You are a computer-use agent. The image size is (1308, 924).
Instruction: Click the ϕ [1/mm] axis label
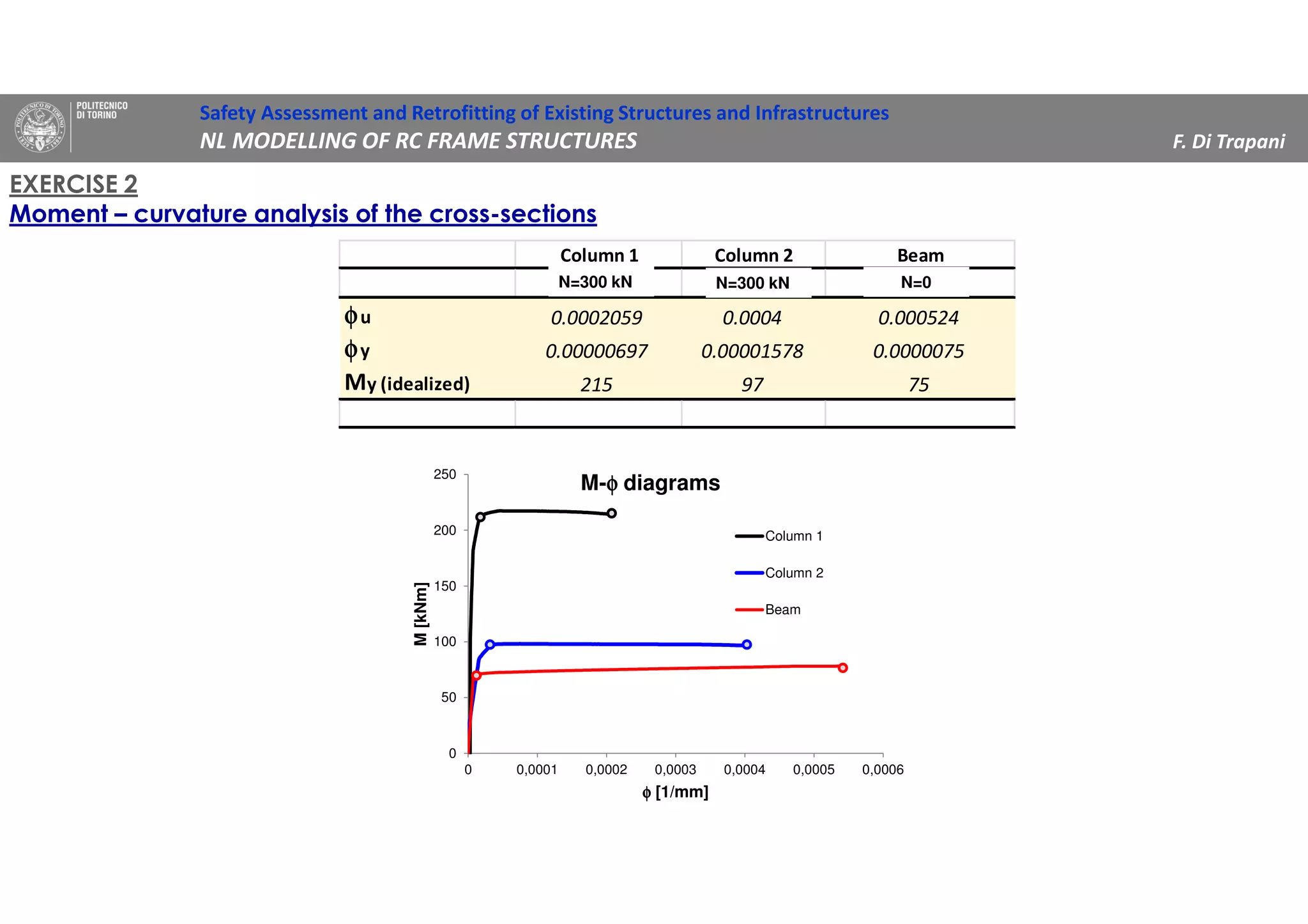[675, 792]
